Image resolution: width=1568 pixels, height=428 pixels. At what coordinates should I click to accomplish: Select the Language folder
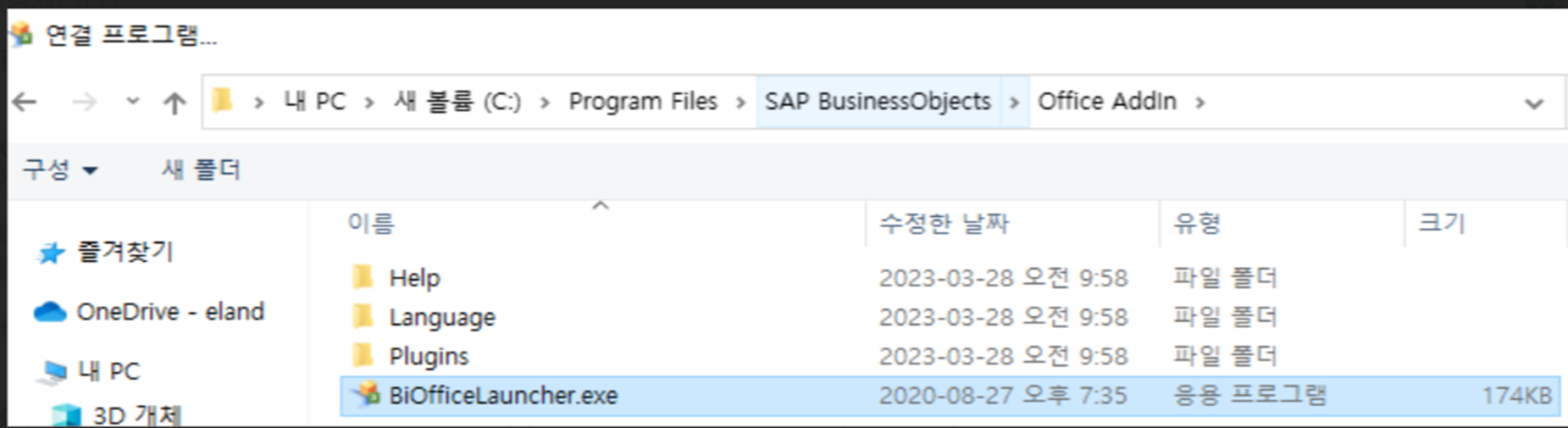click(442, 317)
